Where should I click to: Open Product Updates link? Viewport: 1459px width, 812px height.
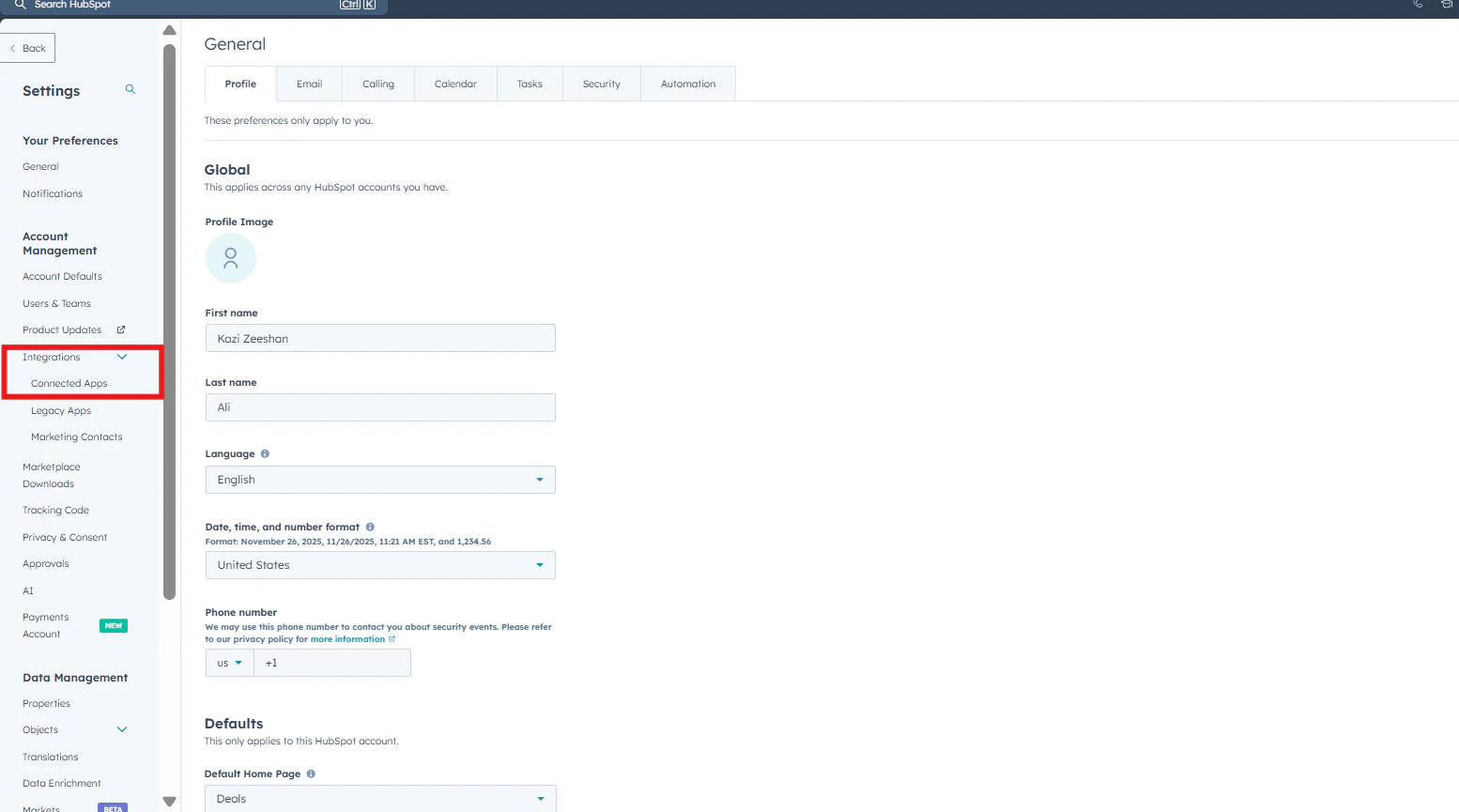point(62,329)
